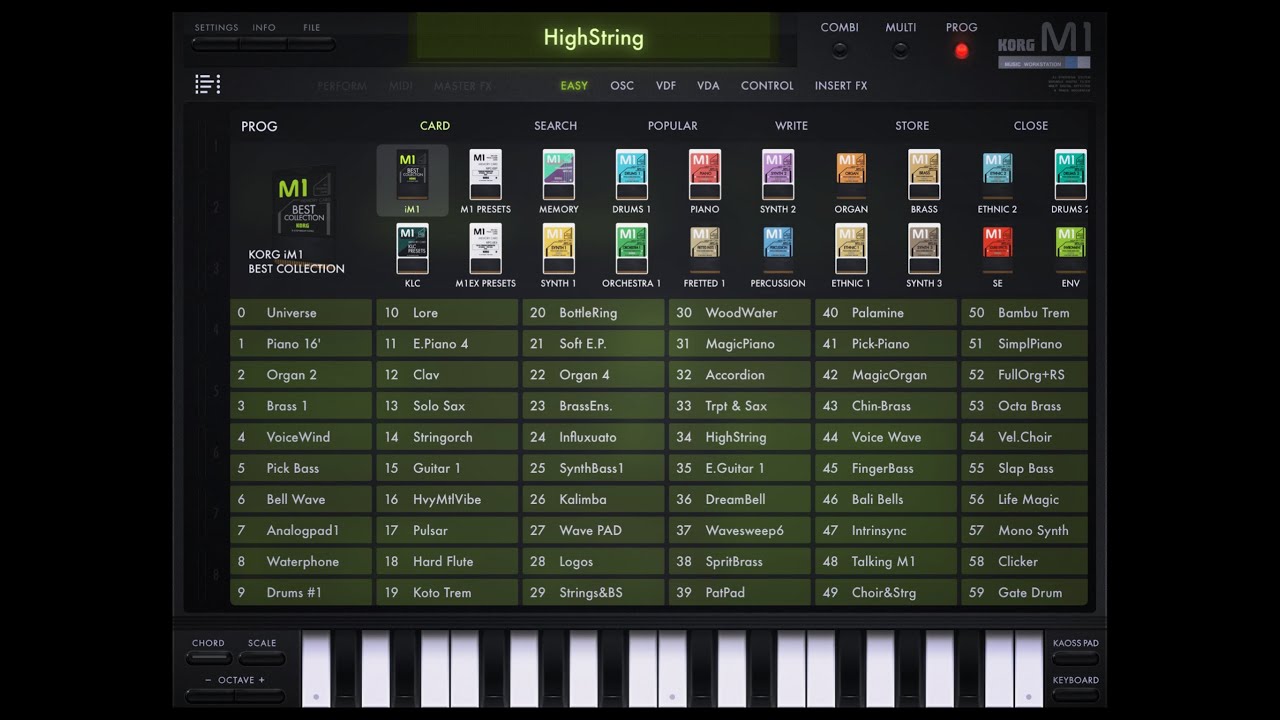Toggle the SCALE button
Image resolution: width=1280 pixels, height=720 pixels.
[262, 658]
